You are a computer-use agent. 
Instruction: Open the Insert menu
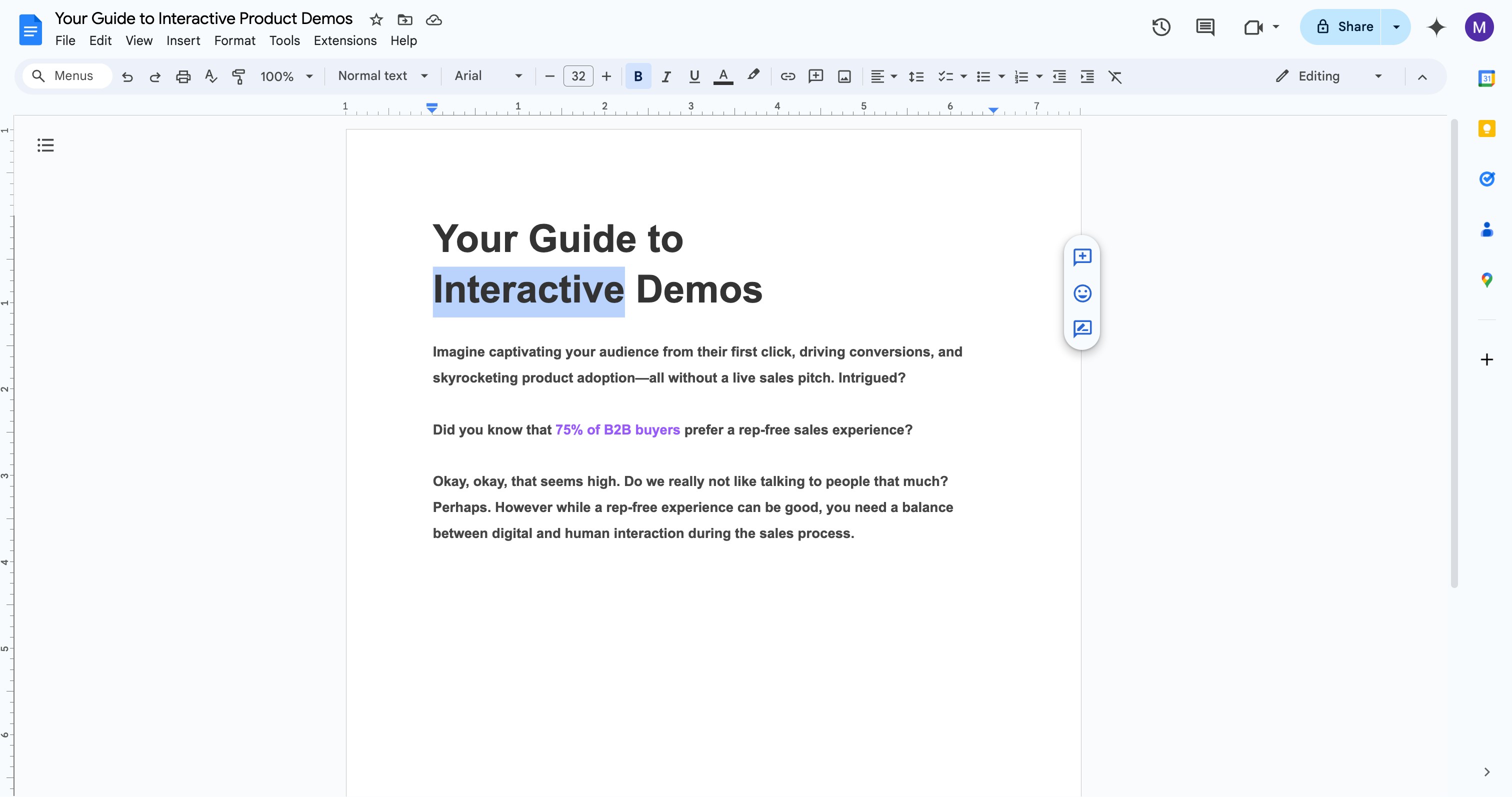(183, 40)
